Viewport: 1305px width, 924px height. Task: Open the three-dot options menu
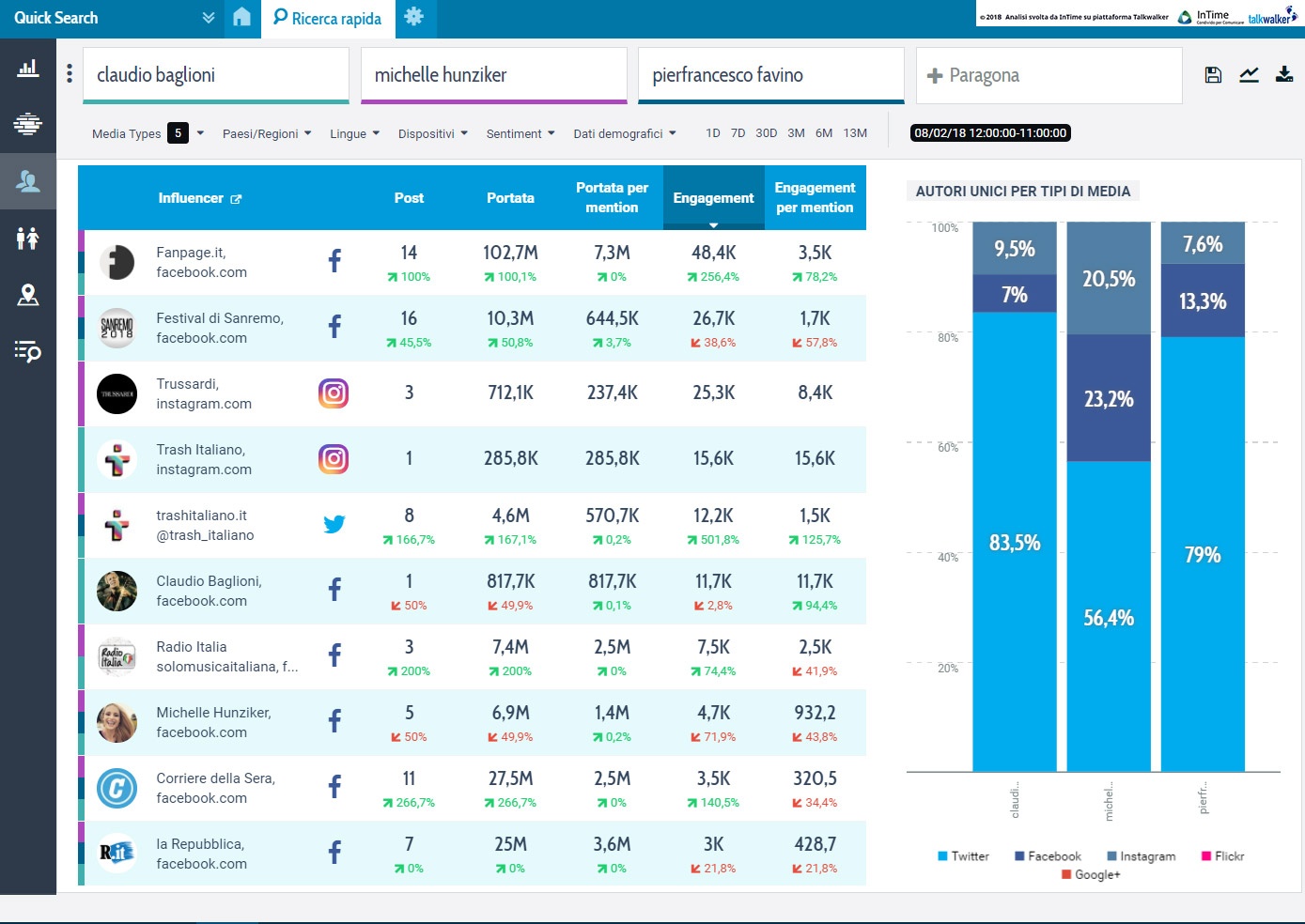pos(70,73)
